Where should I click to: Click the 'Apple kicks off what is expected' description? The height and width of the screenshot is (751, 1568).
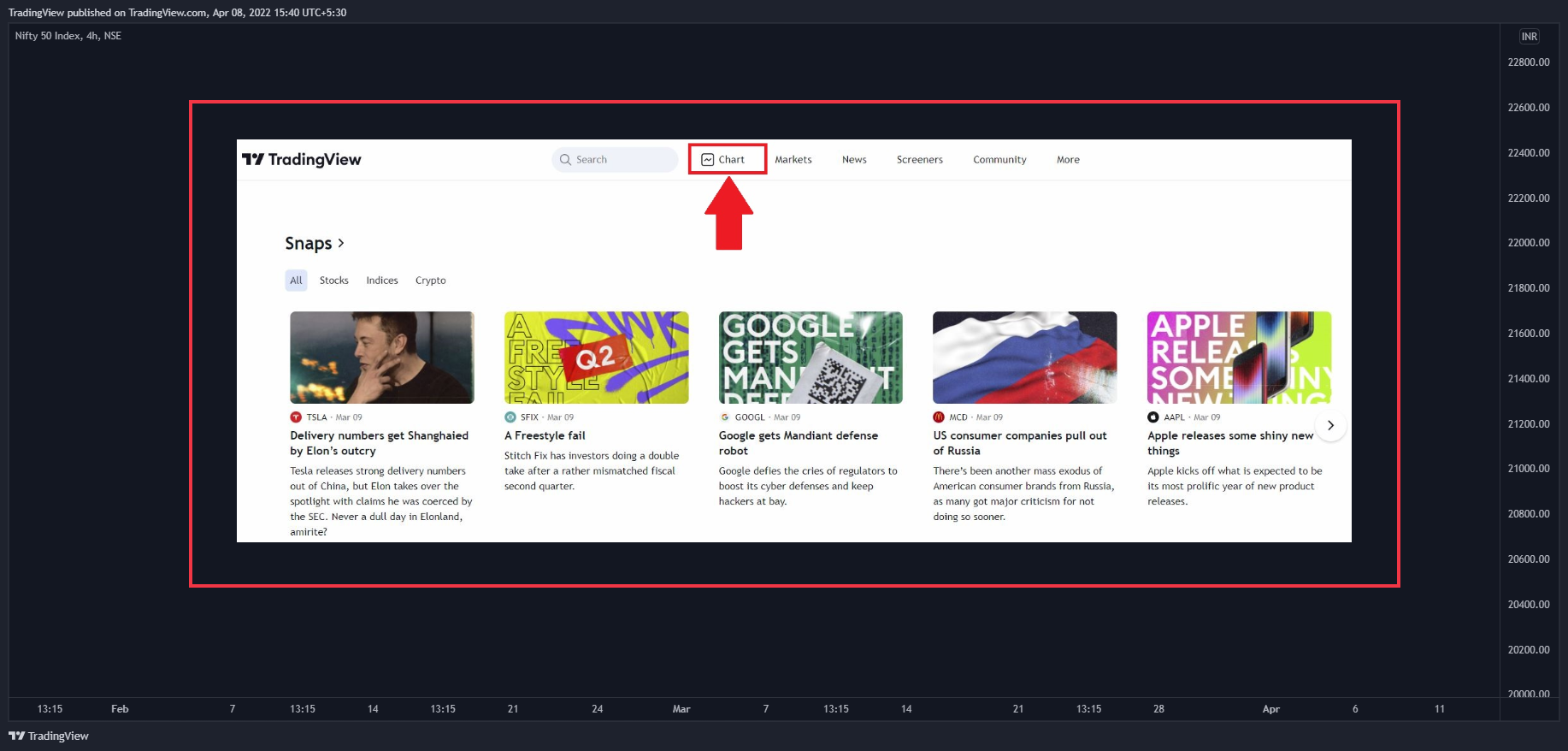1235,486
